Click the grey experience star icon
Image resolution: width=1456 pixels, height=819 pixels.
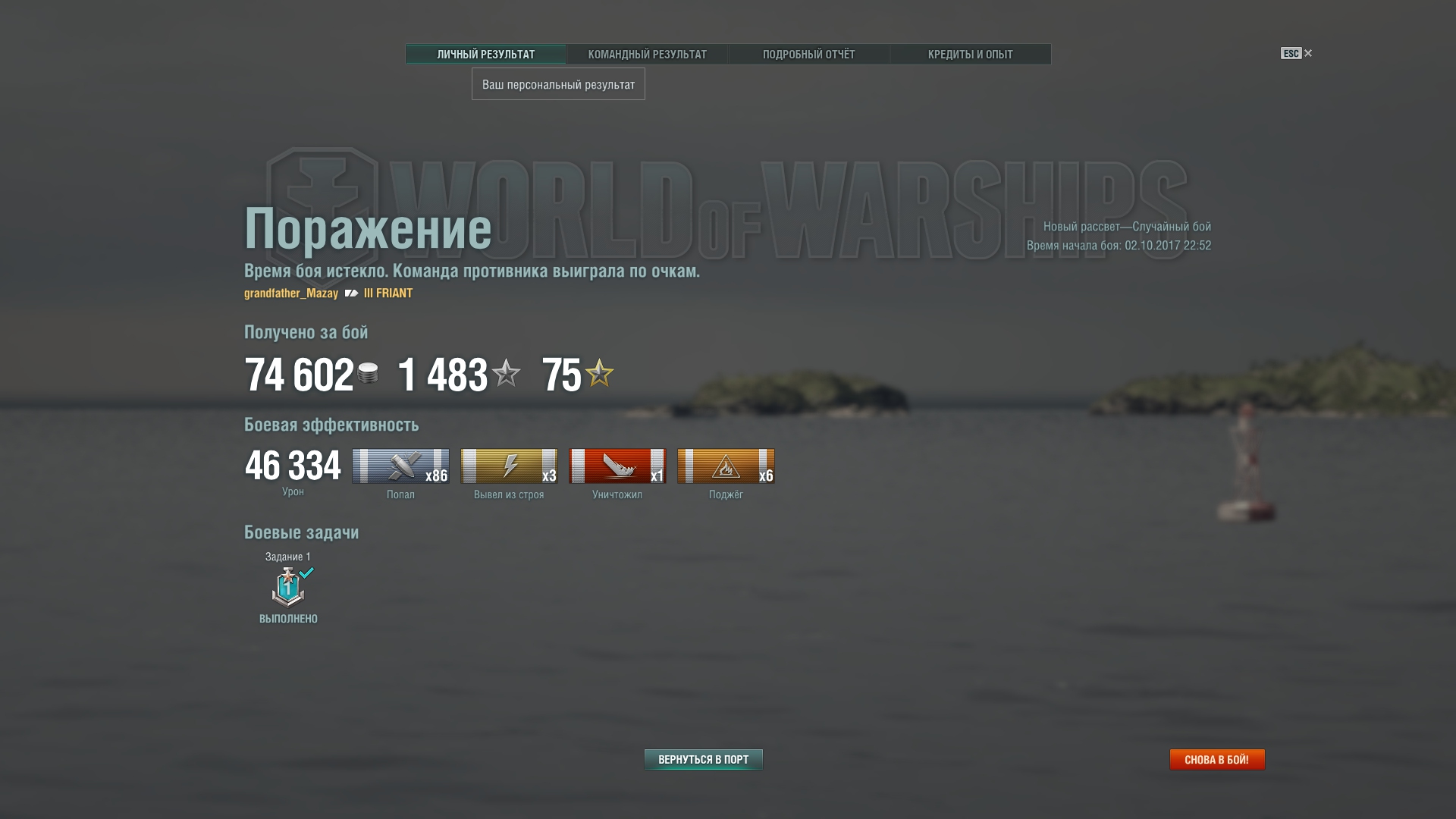point(506,373)
